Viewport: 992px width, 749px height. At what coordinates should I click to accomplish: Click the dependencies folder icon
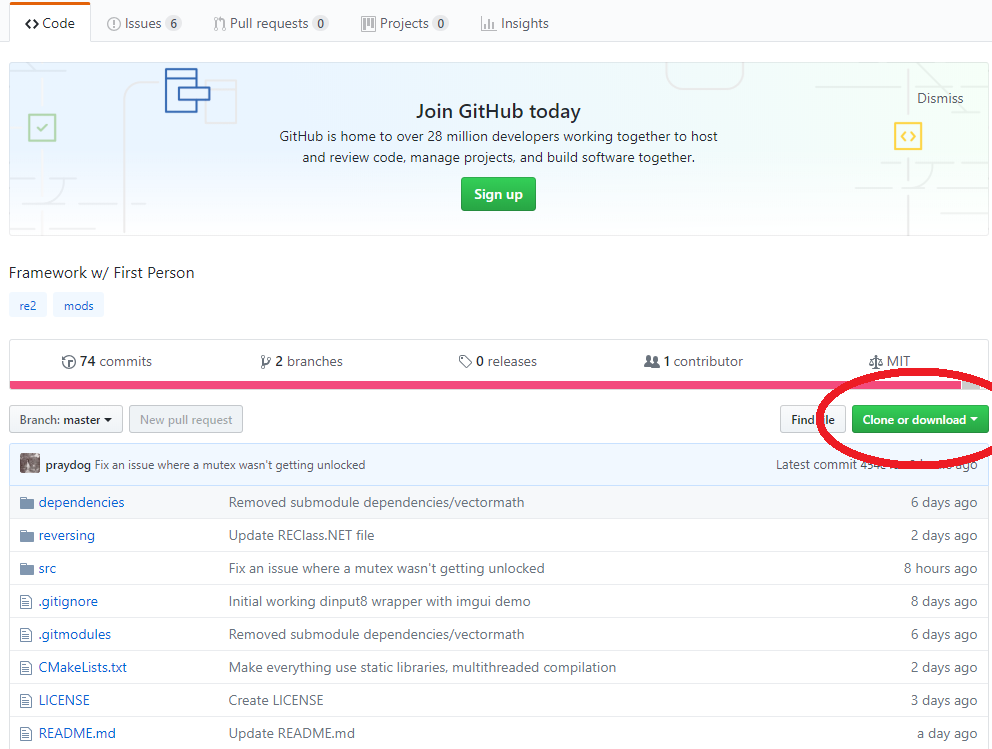tap(27, 503)
